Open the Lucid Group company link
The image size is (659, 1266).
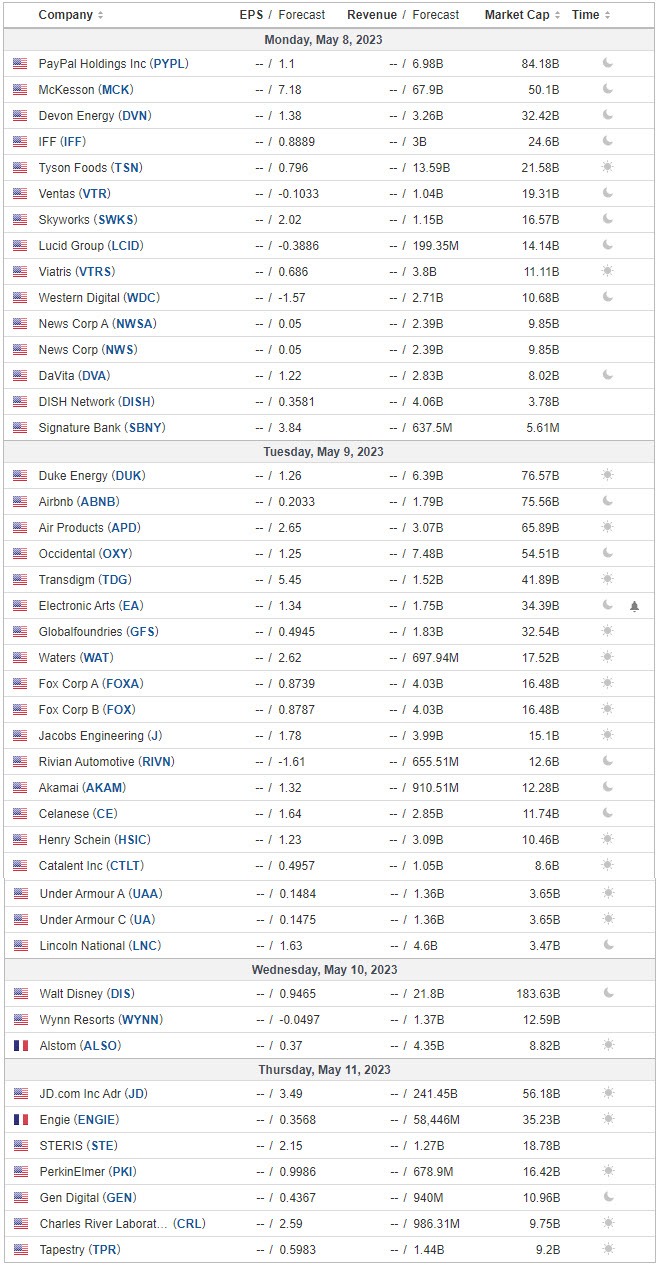click(x=88, y=245)
